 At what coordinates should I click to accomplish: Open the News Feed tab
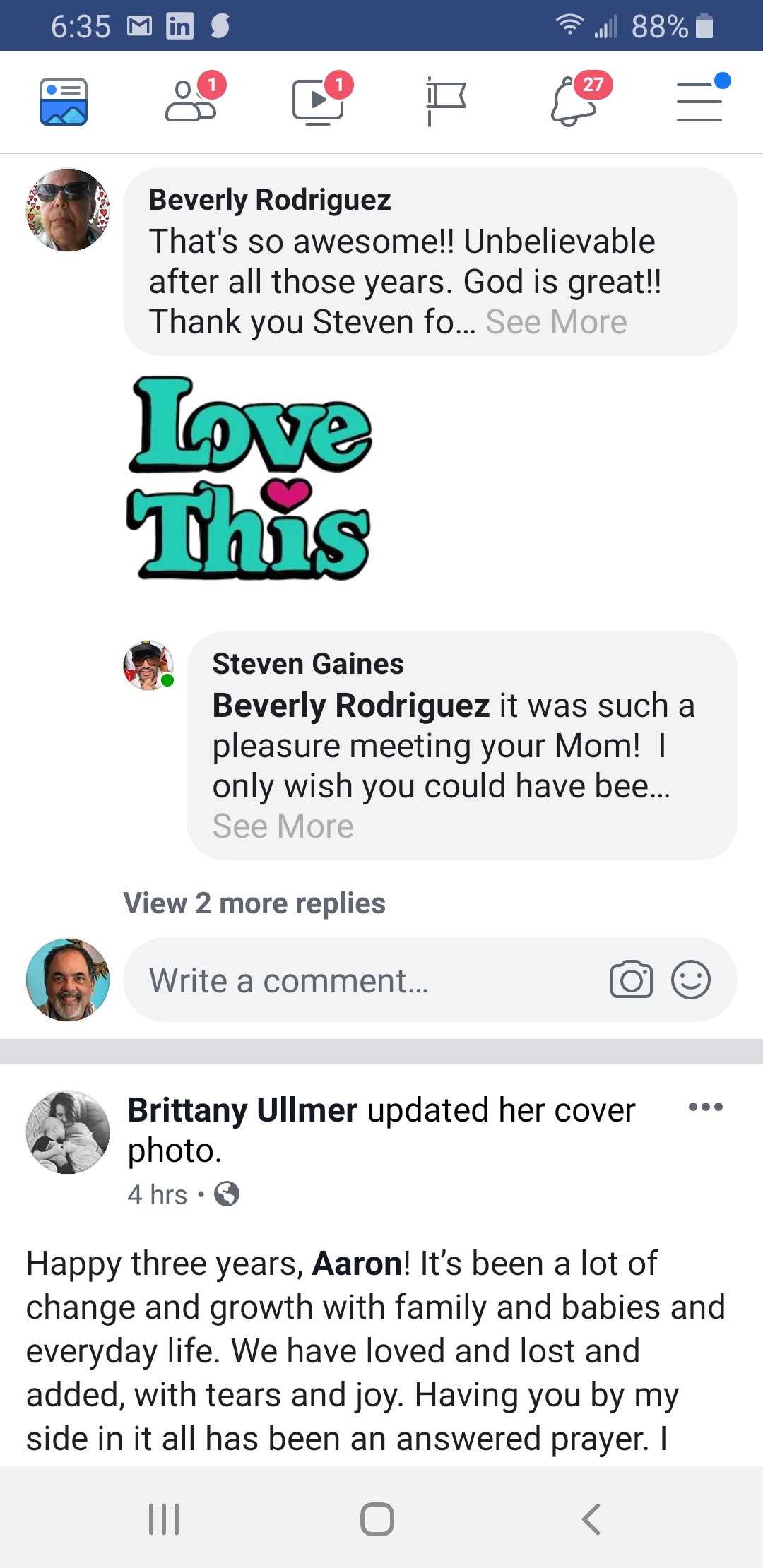[64, 102]
